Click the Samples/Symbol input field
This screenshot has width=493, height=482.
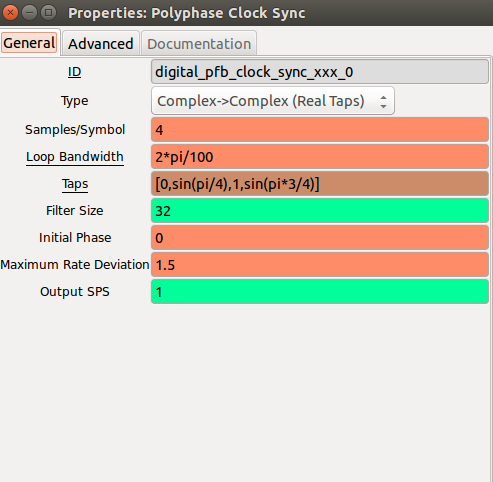(320, 130)
